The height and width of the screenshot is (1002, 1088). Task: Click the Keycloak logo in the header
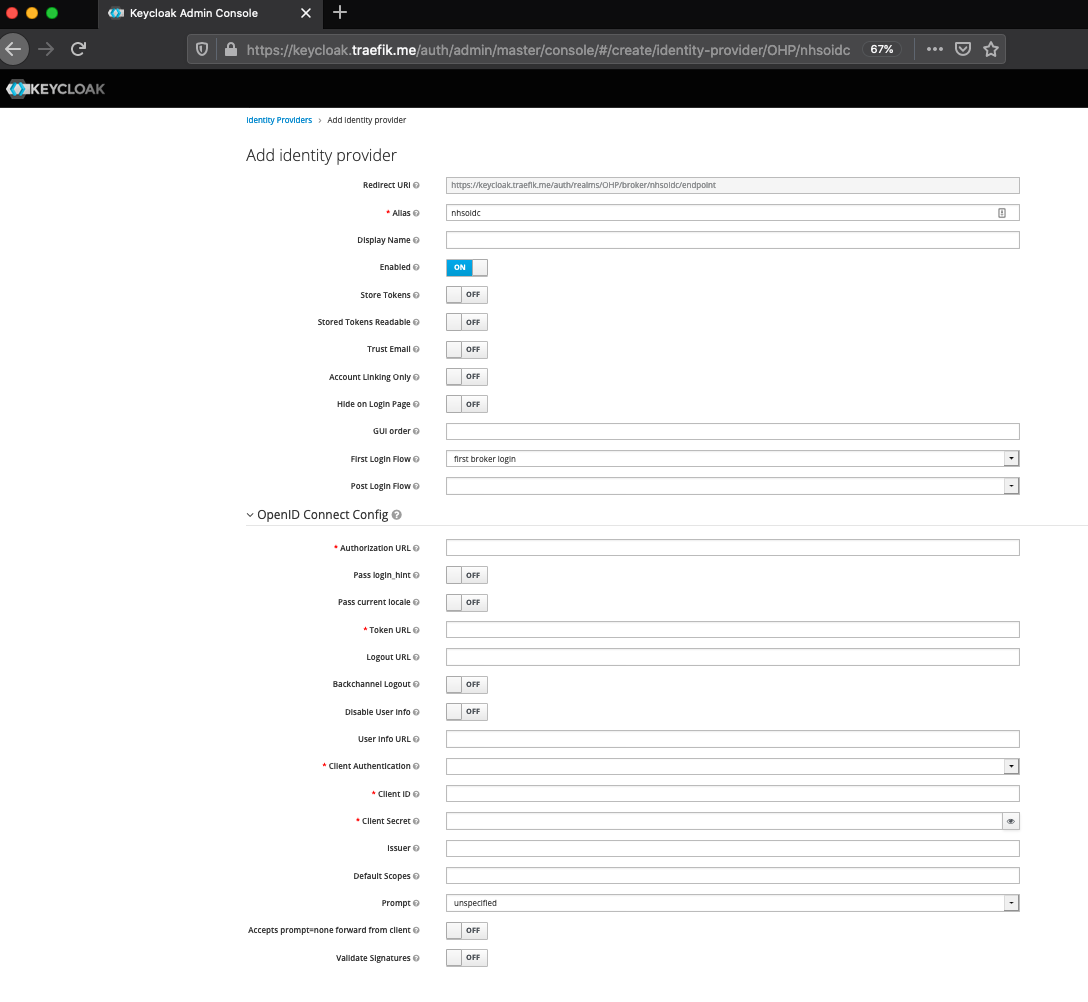(55, 88)
